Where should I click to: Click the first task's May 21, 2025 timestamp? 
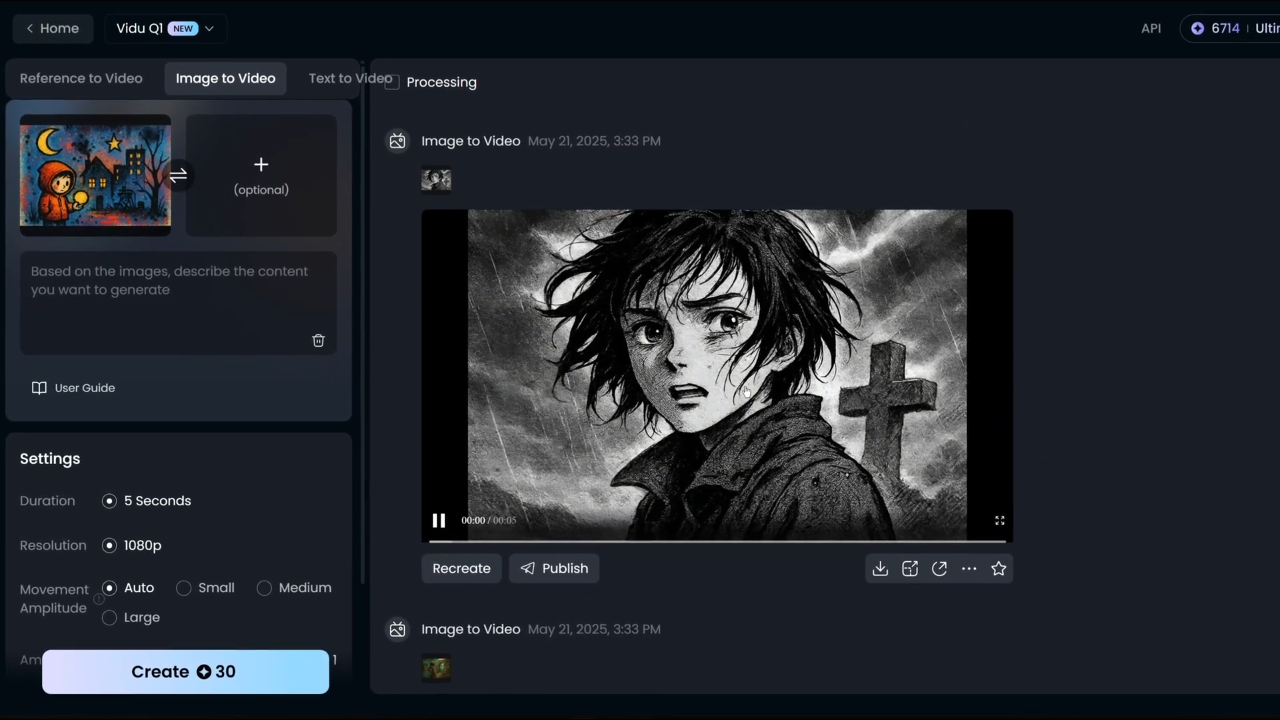coord(594,141)
